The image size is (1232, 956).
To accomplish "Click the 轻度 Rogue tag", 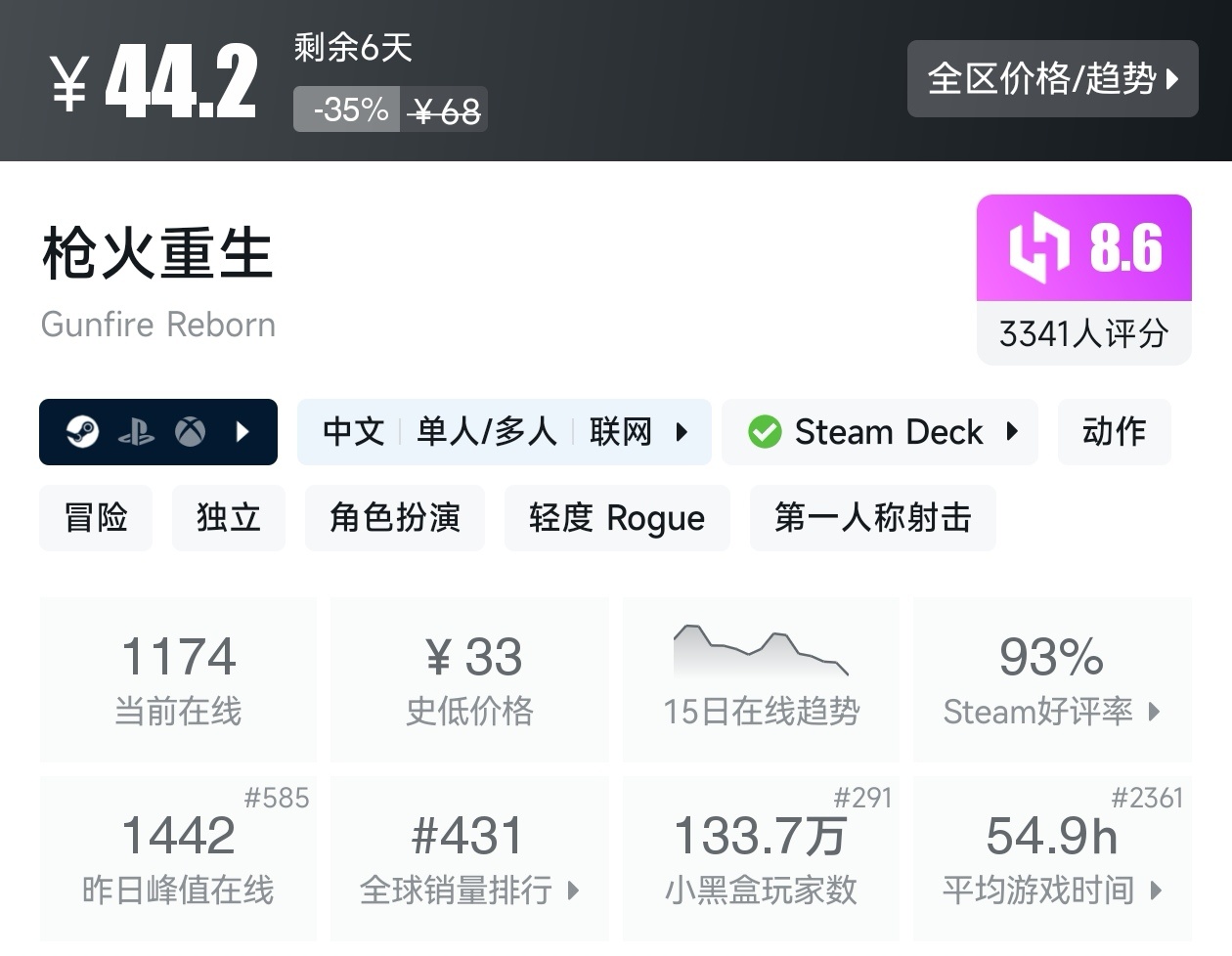I will 617,518.
